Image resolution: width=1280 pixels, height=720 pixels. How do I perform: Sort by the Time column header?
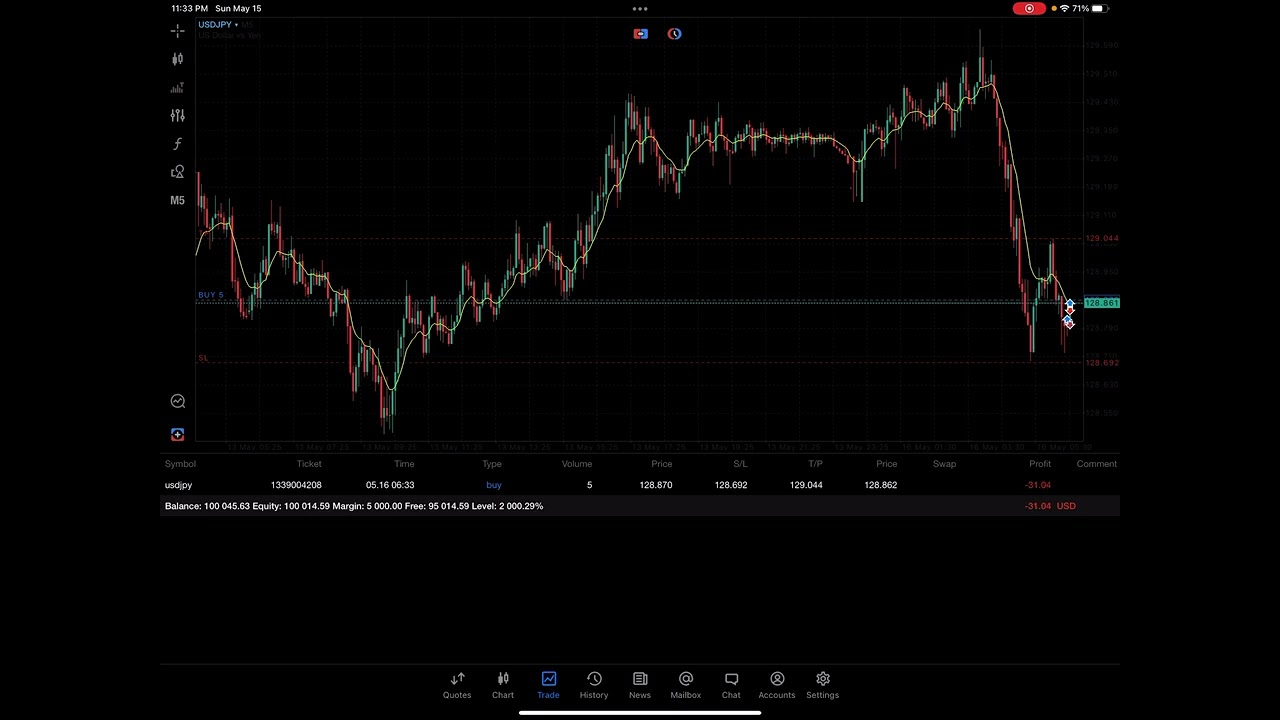404,464
